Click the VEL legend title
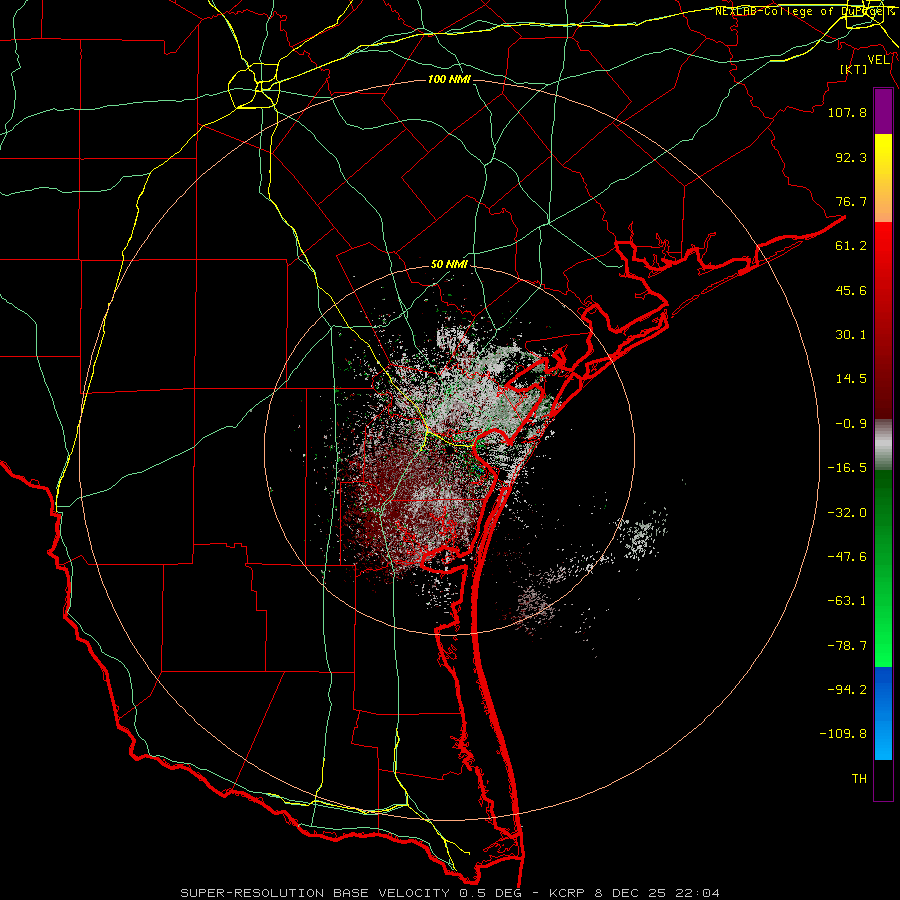 point(878,60)
